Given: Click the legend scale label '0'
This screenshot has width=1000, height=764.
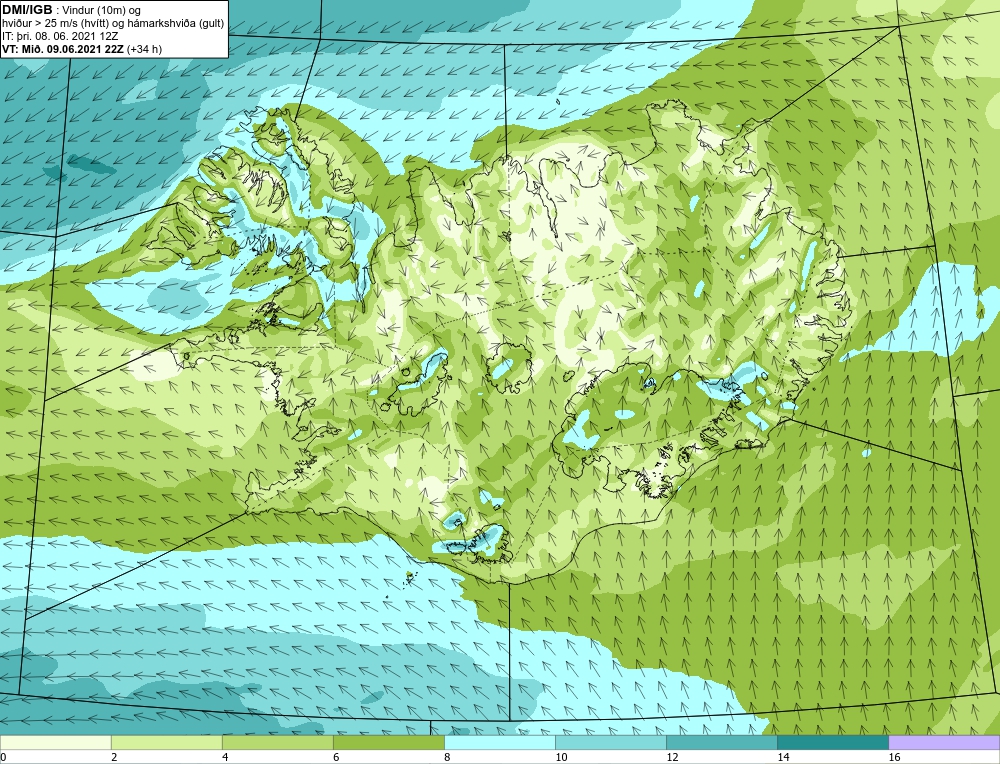Looking at the screenshot, I should click(x=3, y=757).
